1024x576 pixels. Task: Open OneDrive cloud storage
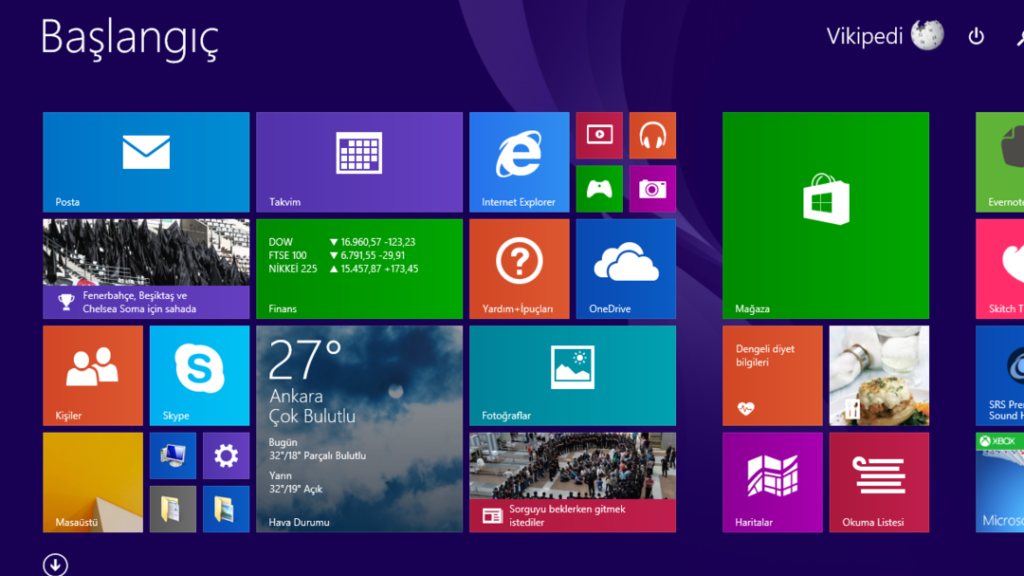pyautogui.click(x=625, y=268)
